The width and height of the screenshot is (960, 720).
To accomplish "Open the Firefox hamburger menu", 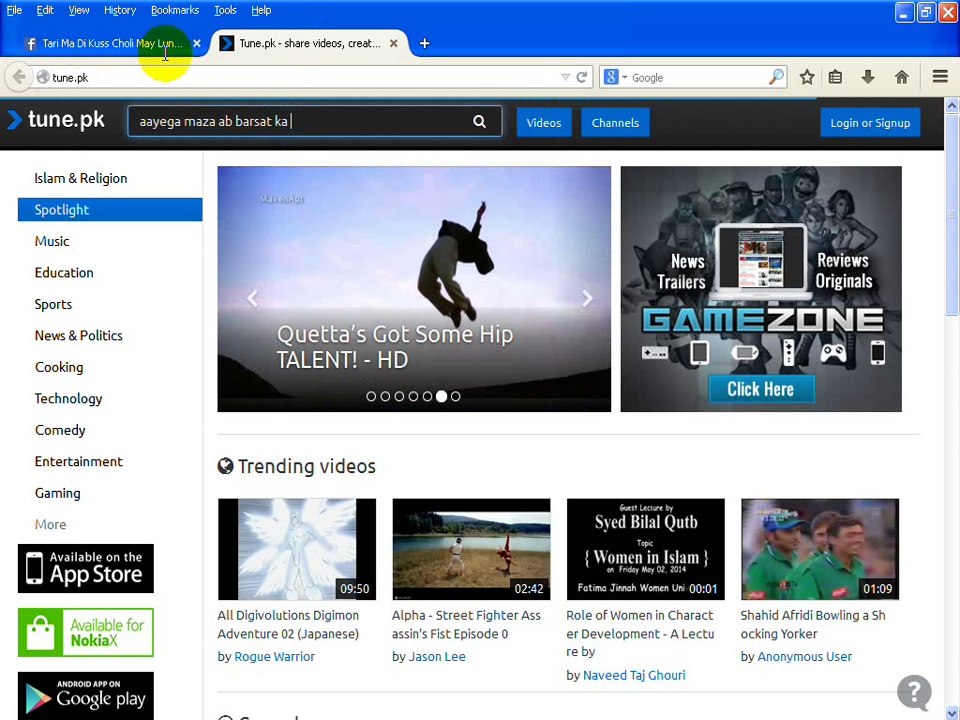I will click(x=940, y=77).
